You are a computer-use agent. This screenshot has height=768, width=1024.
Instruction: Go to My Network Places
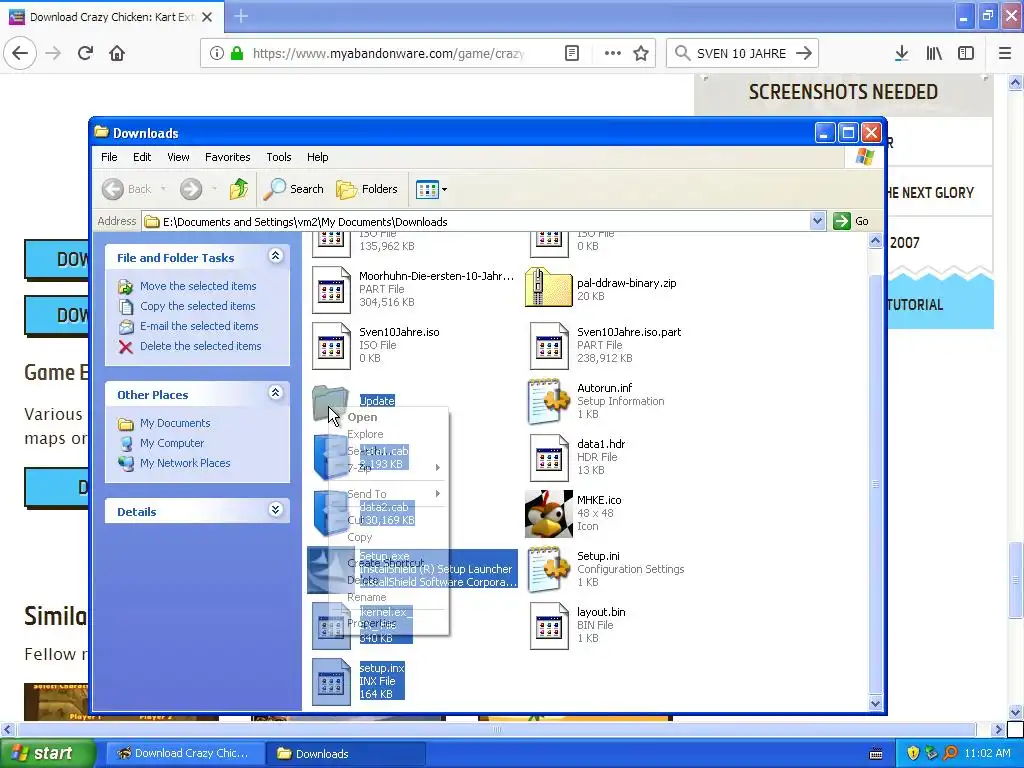tap(185, 463)
